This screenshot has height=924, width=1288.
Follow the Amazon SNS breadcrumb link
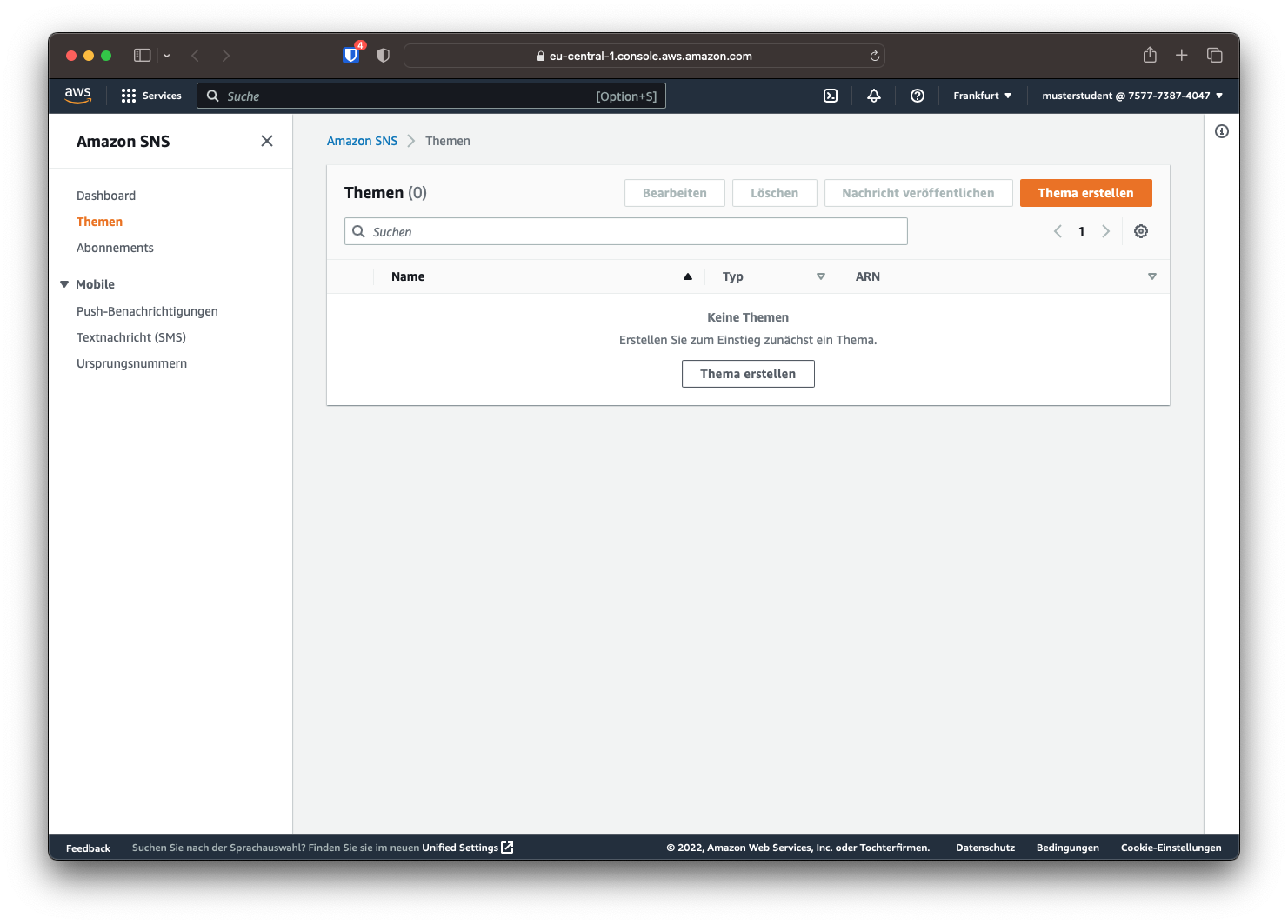tap(362, 141)
